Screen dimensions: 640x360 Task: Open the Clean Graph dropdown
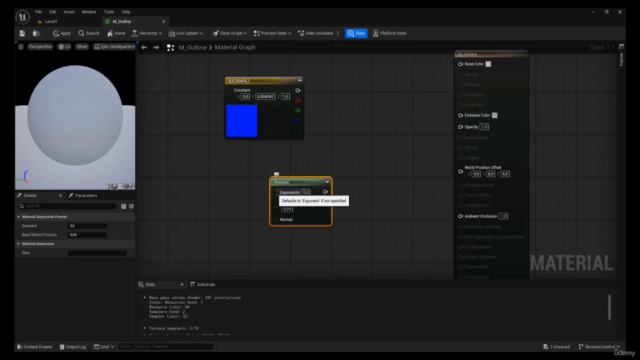(230, 33)
